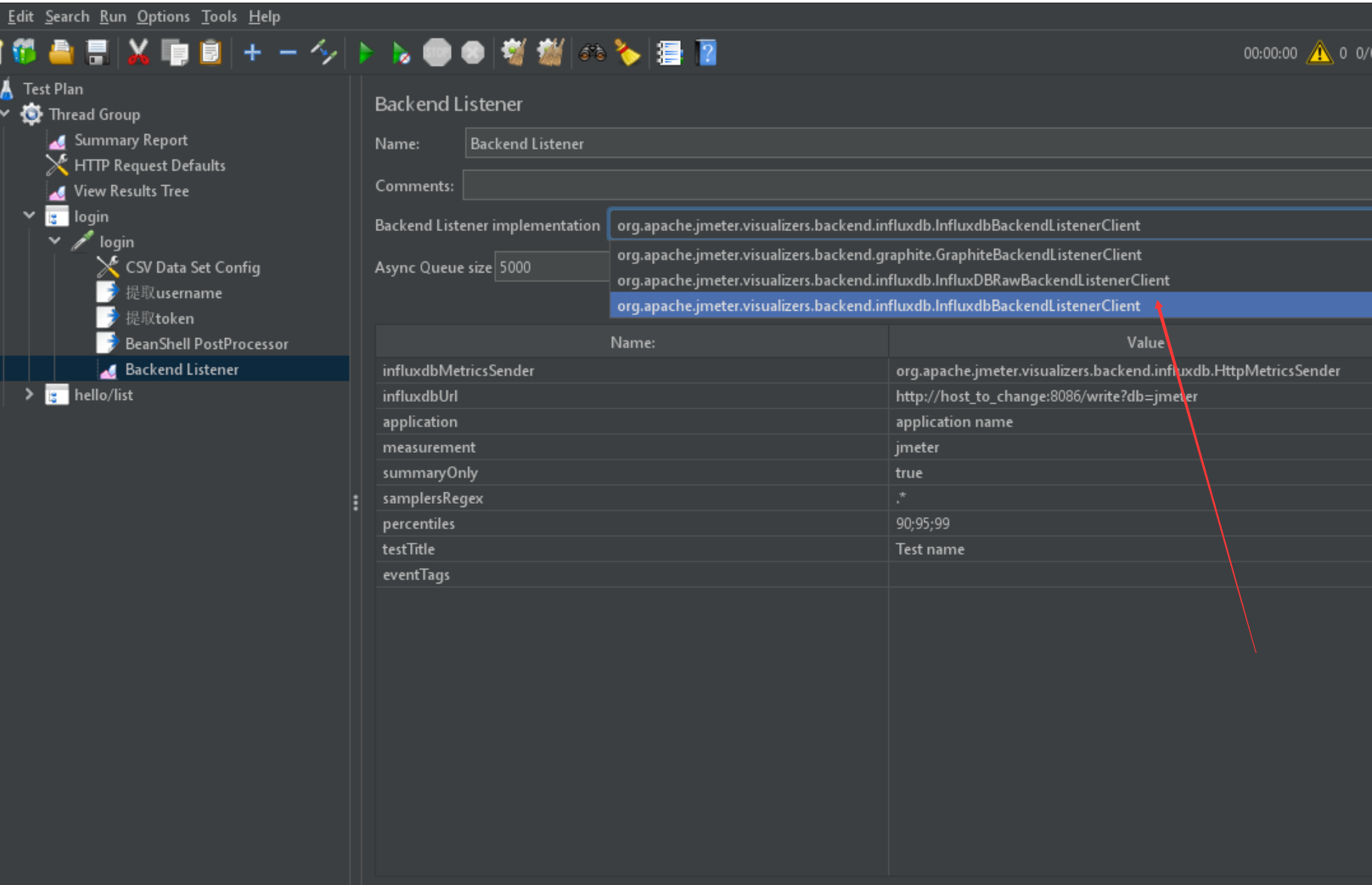Image resolution: width=1372 pixels, height=885 pixels.
Task: Select View Results Tree in the tree
Action: (x=132, y=191)
